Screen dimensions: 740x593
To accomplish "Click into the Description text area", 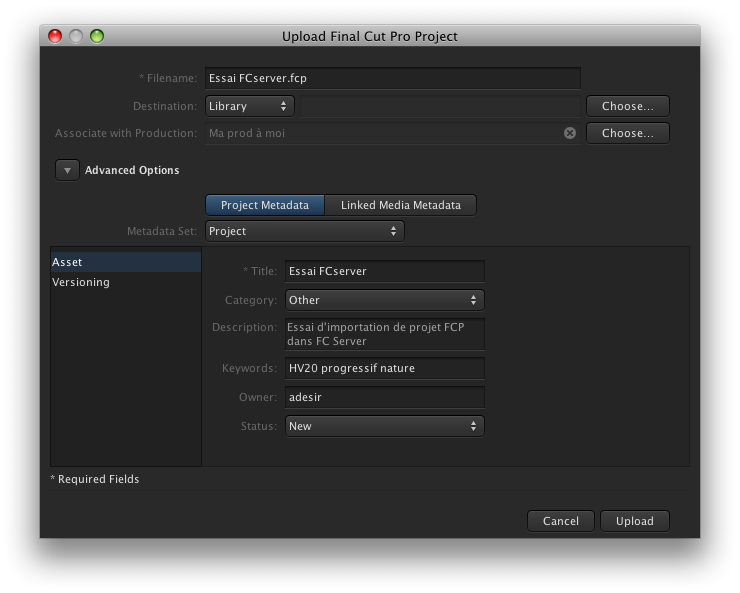I will (x=385, y=334).
